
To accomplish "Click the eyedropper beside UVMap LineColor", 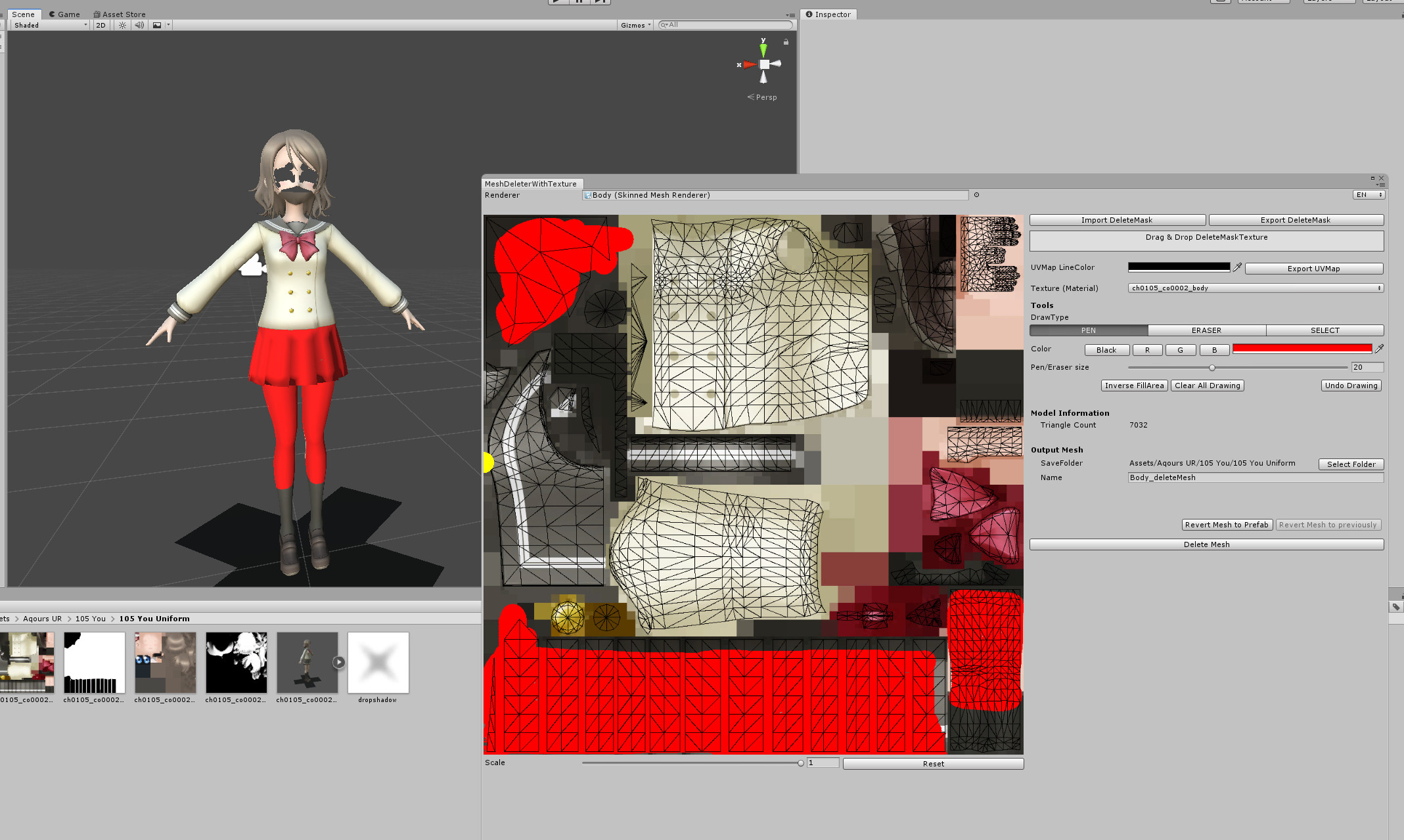I will (1238, 267).
